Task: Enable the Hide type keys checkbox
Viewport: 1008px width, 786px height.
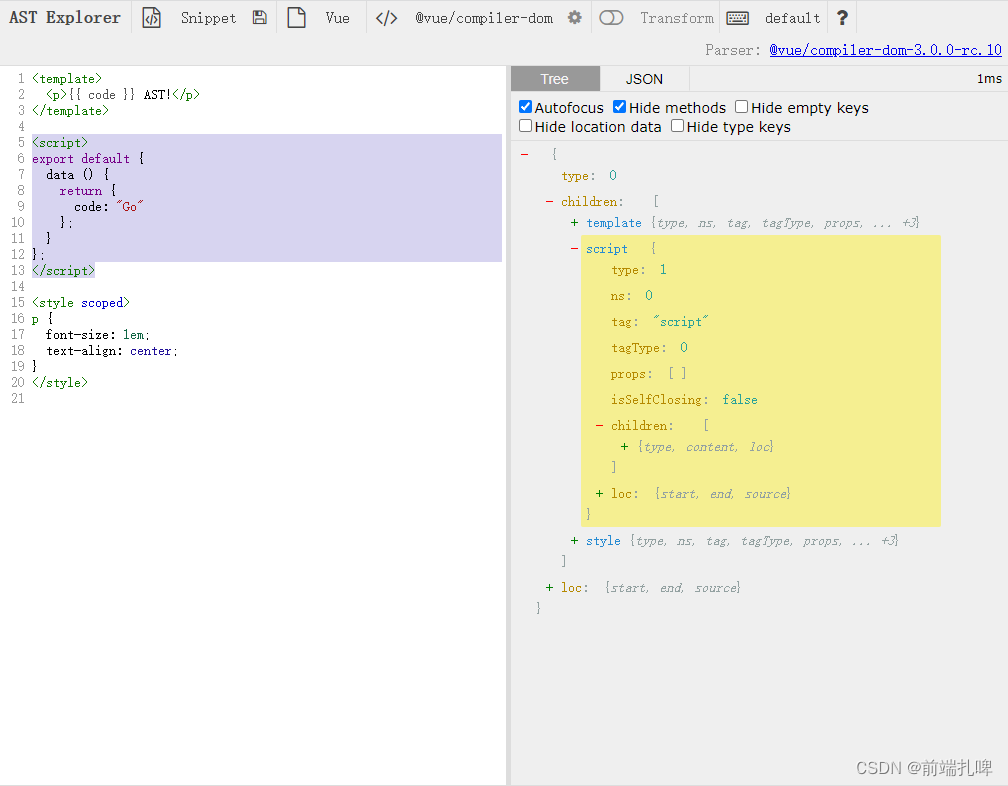Action: coord(678,126)
